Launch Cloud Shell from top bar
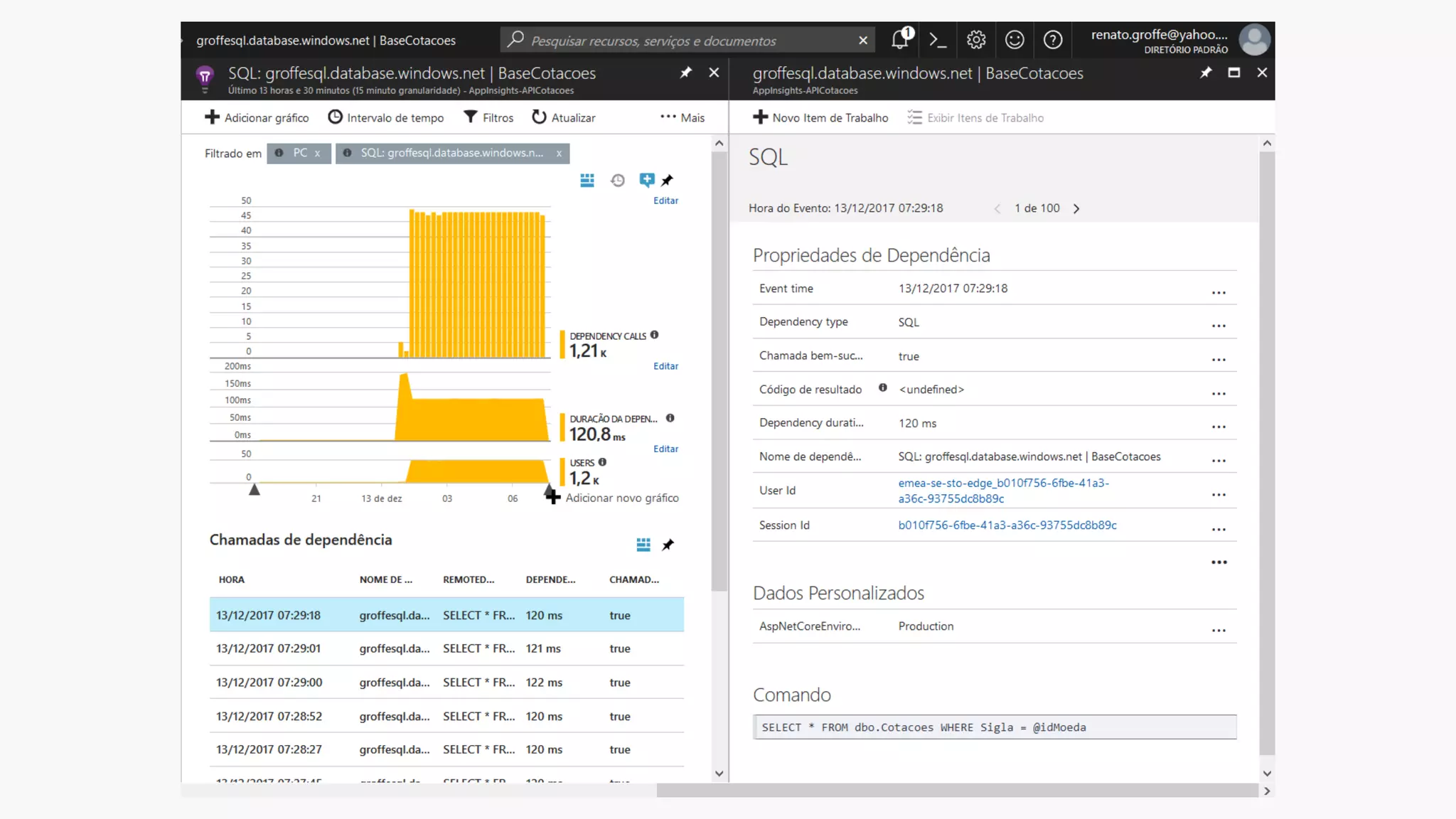Viewport: 1456px width, 819px height. coord(938,40)
